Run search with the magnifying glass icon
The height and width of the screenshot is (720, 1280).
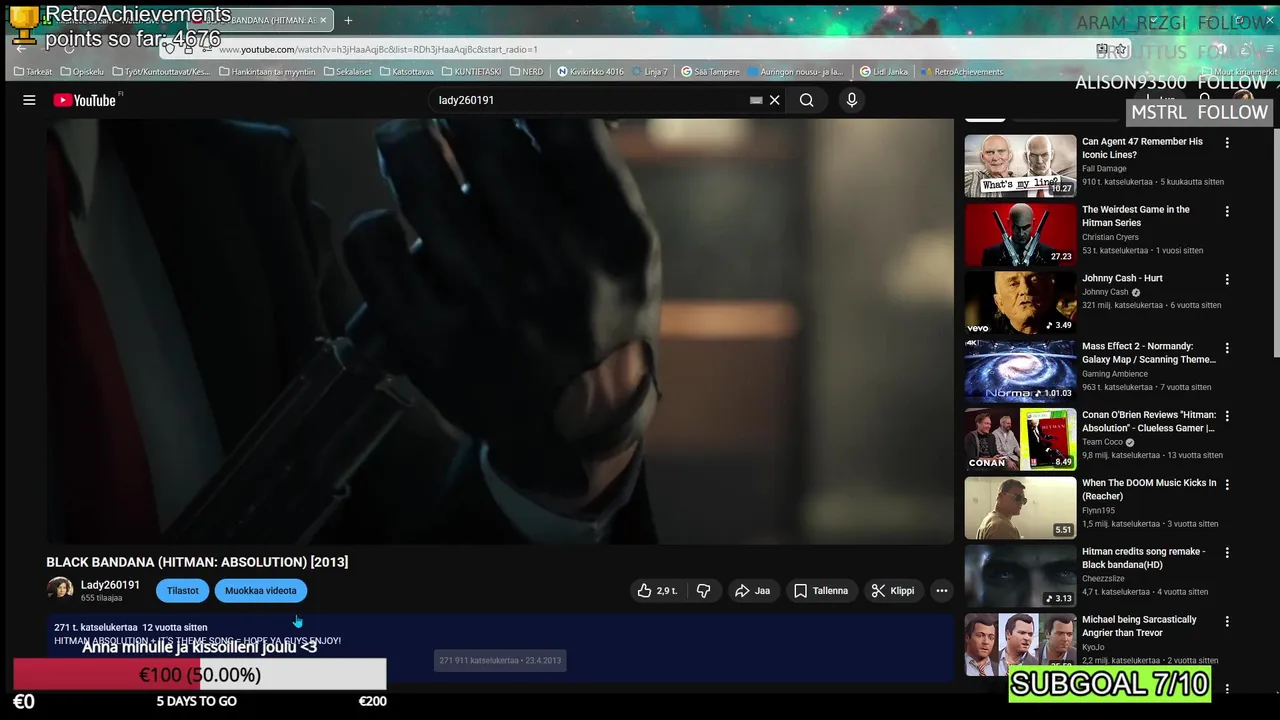tap(806, 100)
